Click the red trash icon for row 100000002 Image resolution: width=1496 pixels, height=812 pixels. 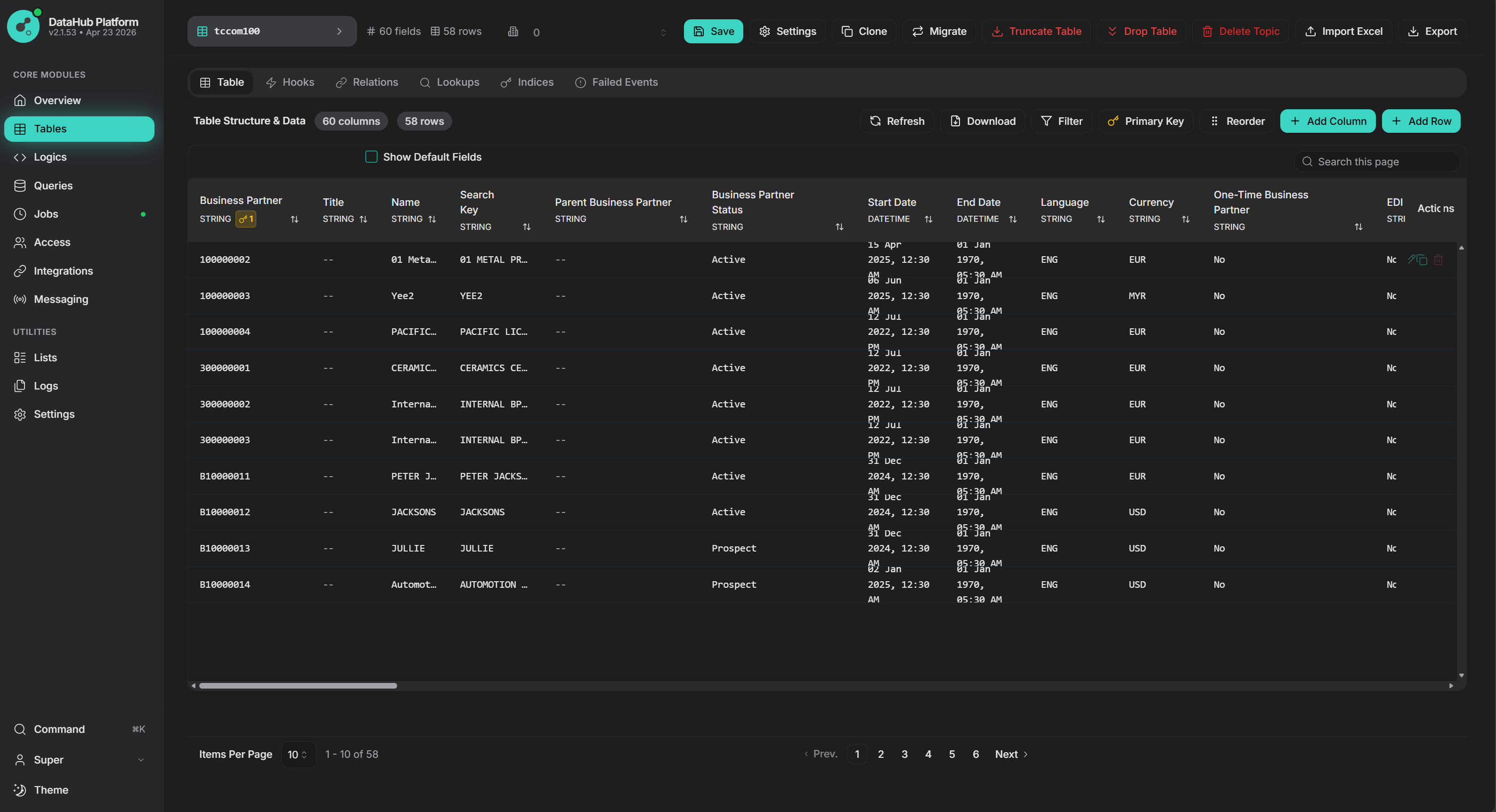1439,260
